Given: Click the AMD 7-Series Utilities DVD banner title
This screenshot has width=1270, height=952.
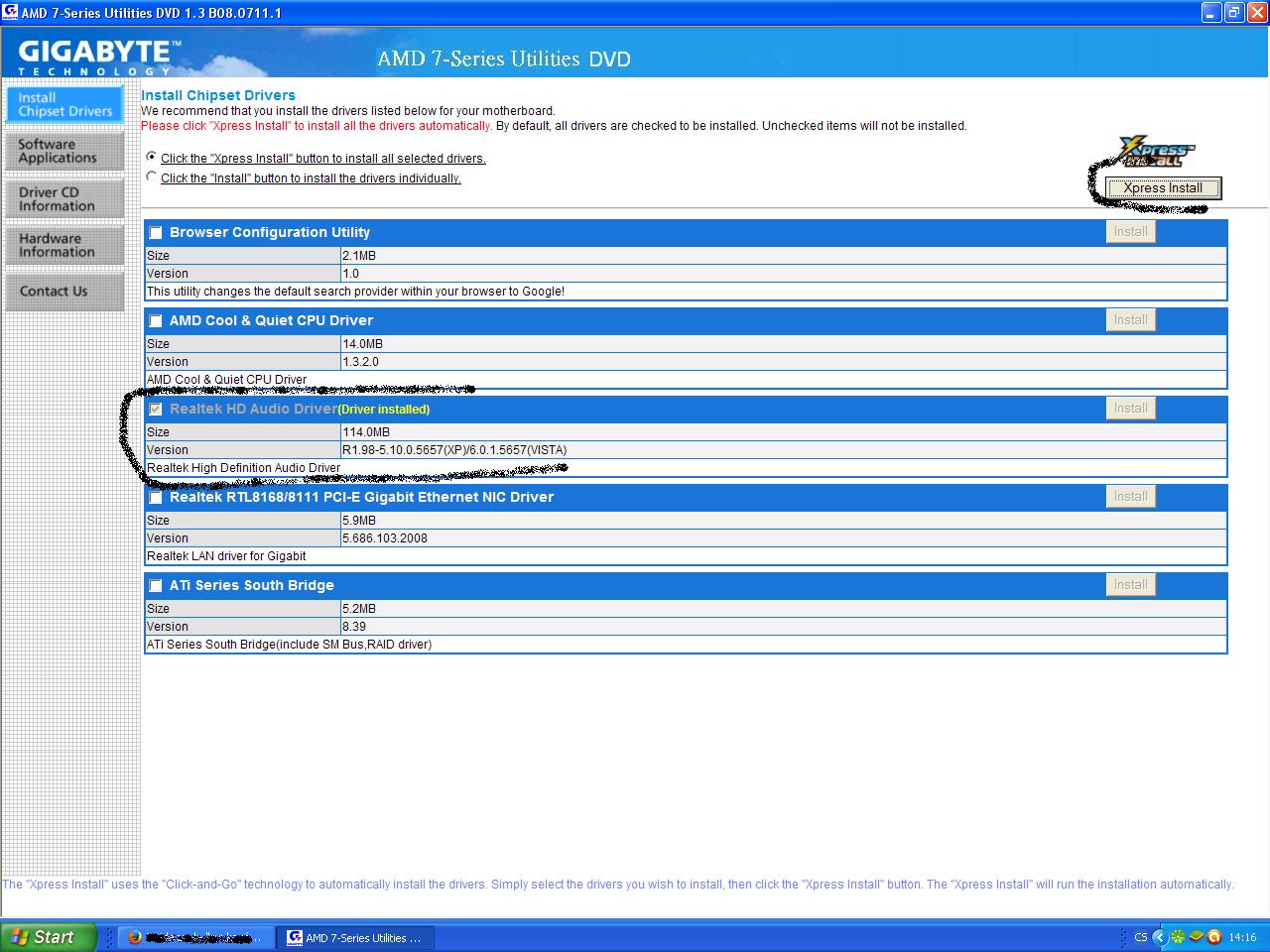Looking at the screenshot, I should (504, 58).
